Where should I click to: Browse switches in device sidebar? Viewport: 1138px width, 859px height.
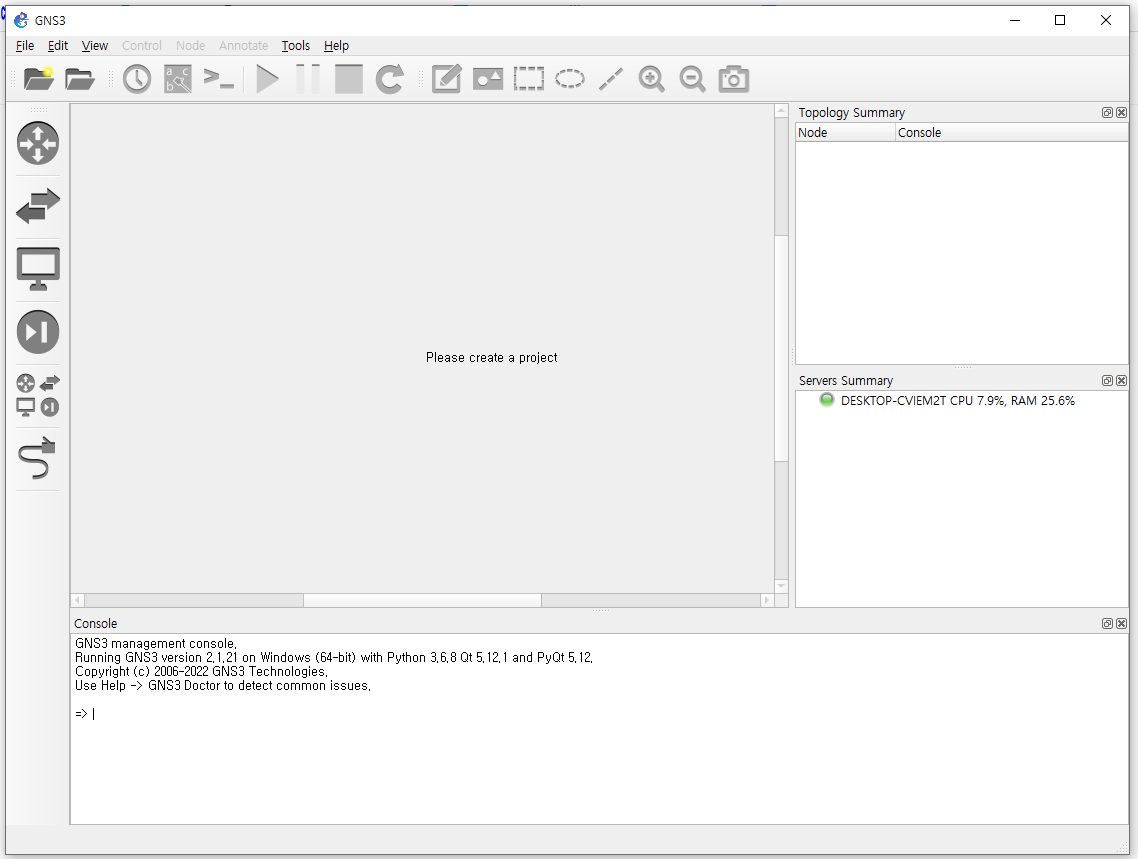(38, 206)
